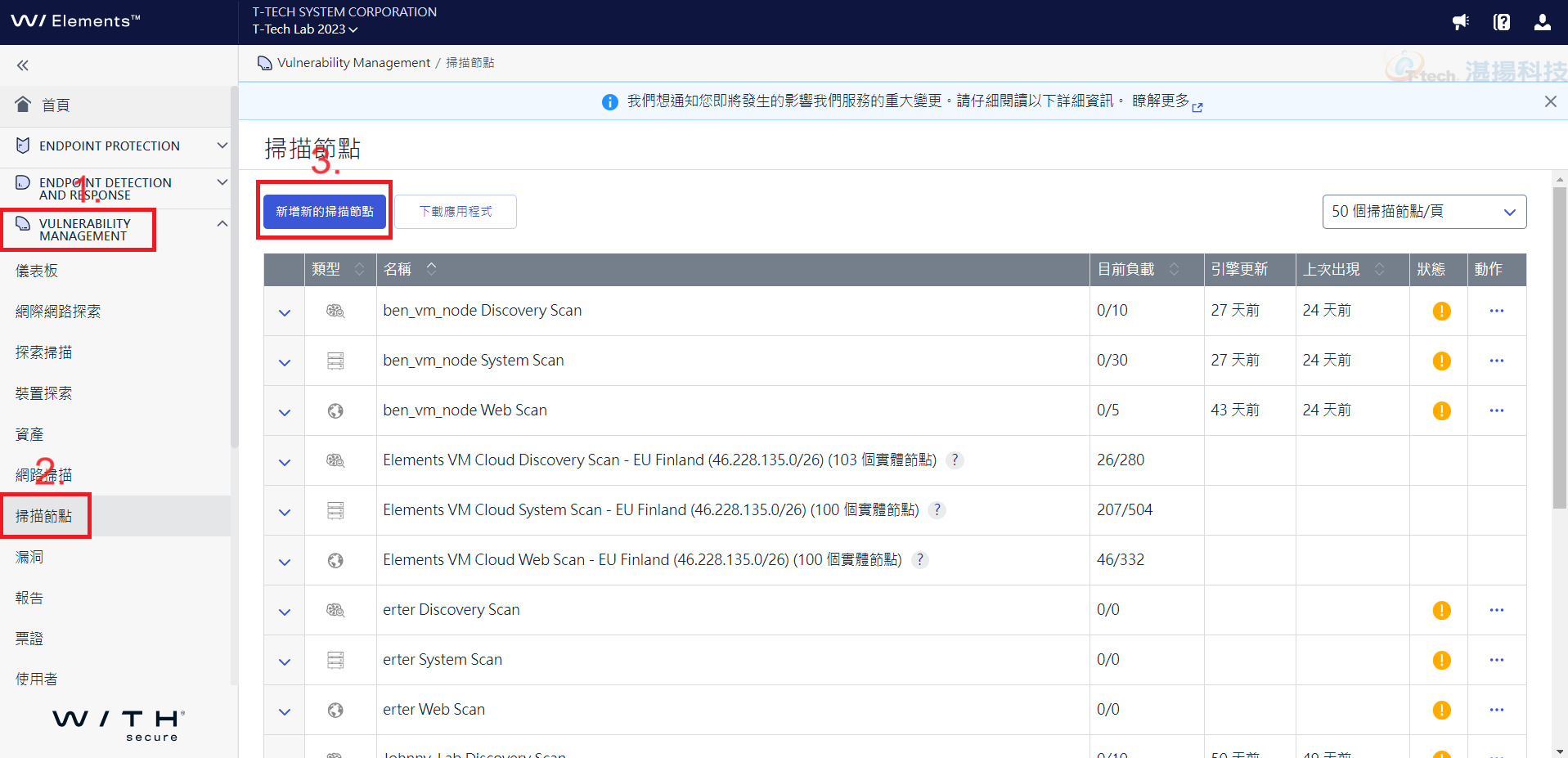Sort the table by 名稱 column
This screenshot has height=758, width=1568.
[x=432, y=268]
